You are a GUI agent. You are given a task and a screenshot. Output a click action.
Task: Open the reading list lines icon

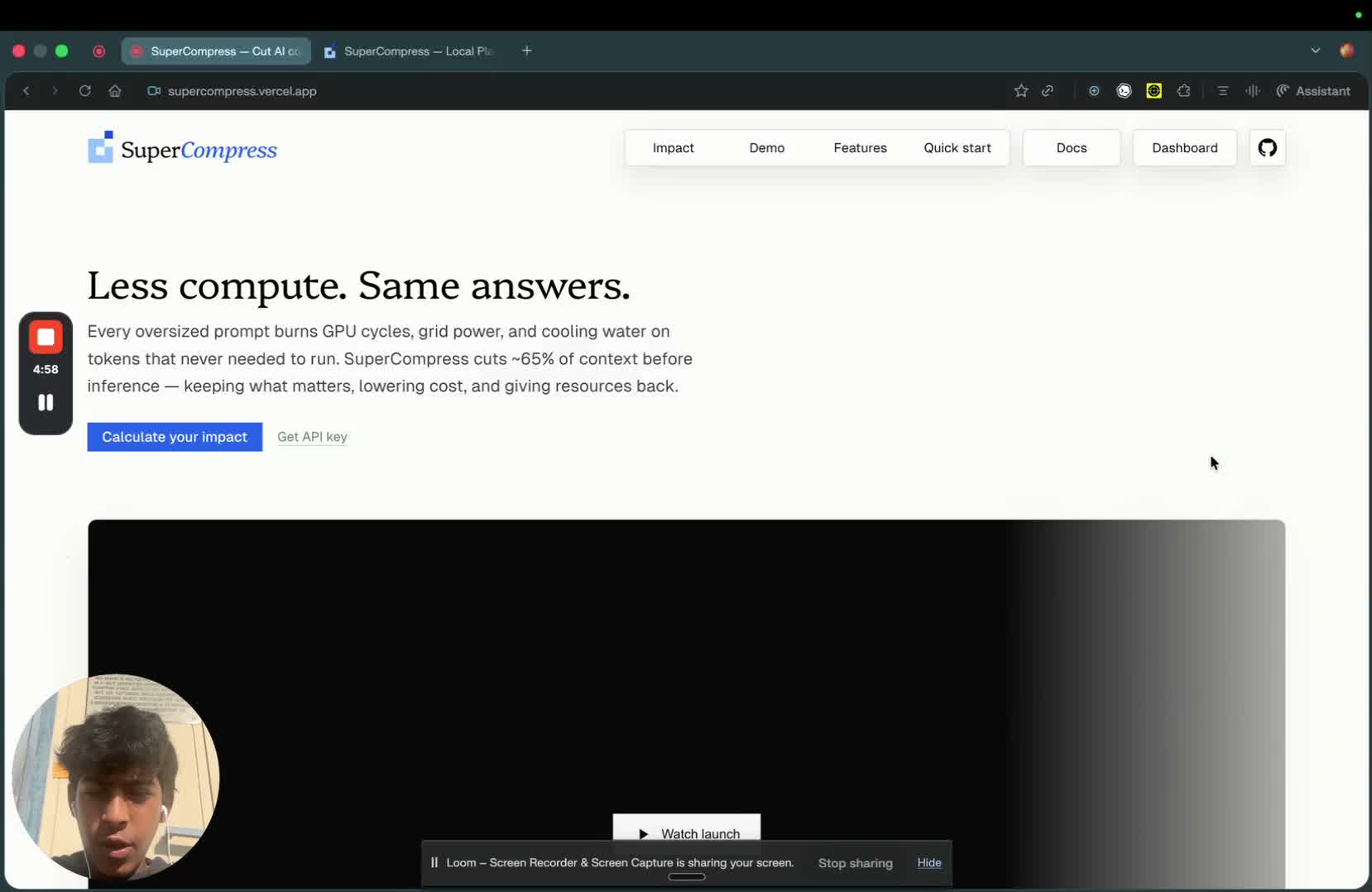tap(1222, 91)
